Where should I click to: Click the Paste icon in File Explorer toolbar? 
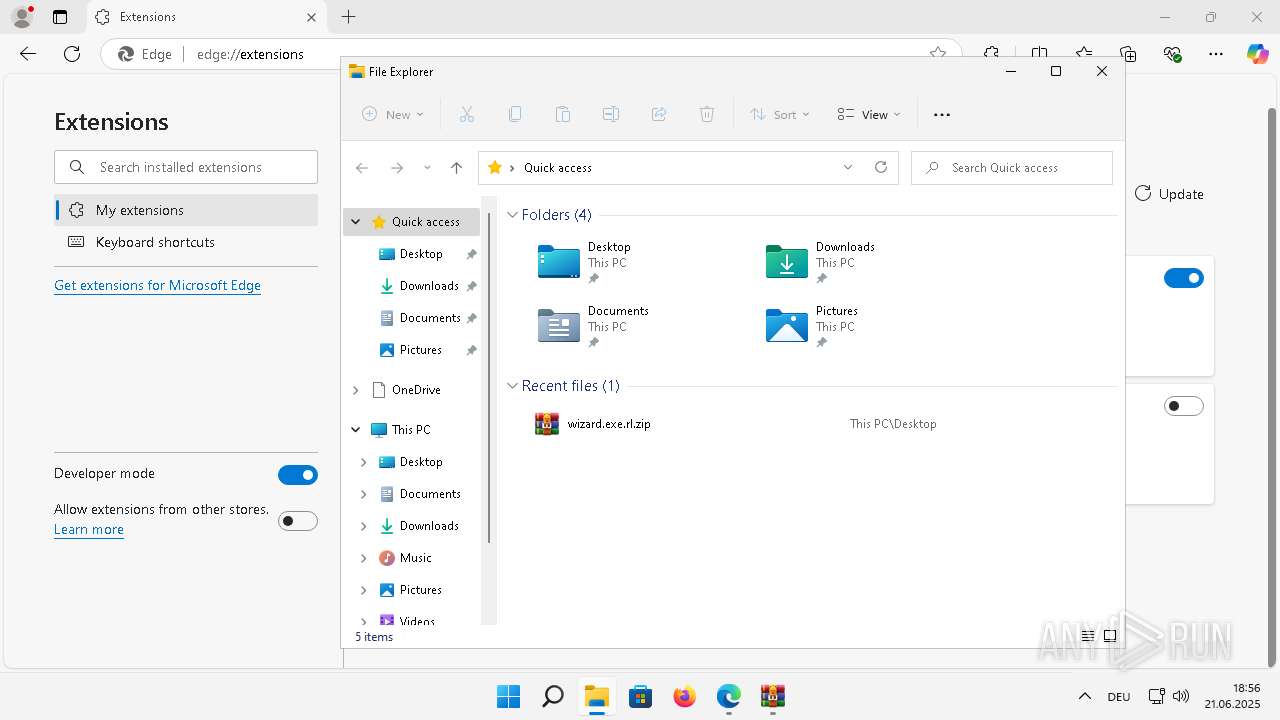(x=563, y=115)
